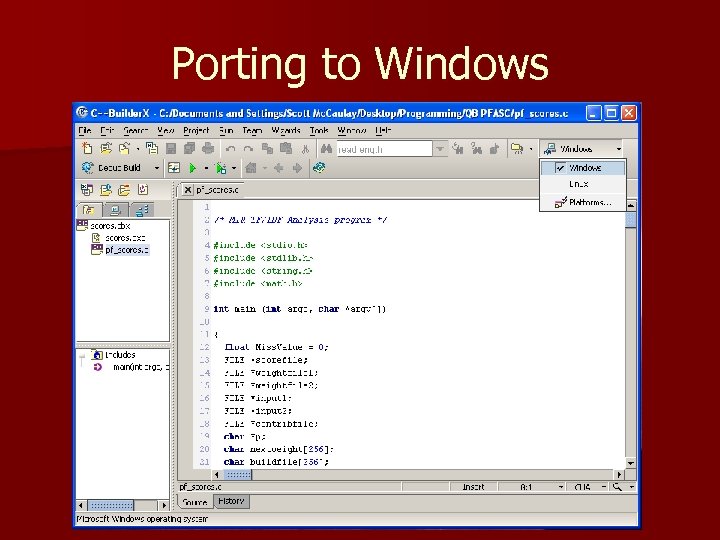Close the pf_scores.c editor tab
The width and height of the screenshot is (720, 540).
(x=188, y=190)
